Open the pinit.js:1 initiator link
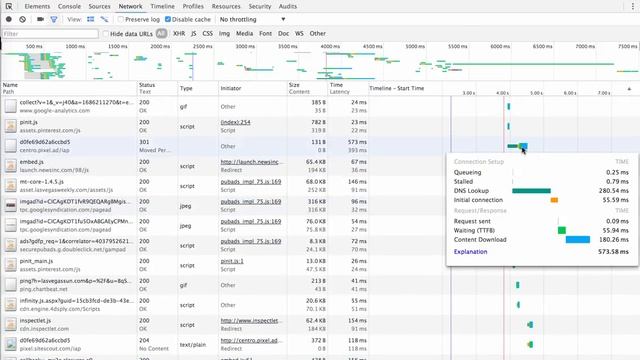 coord(232,261)
